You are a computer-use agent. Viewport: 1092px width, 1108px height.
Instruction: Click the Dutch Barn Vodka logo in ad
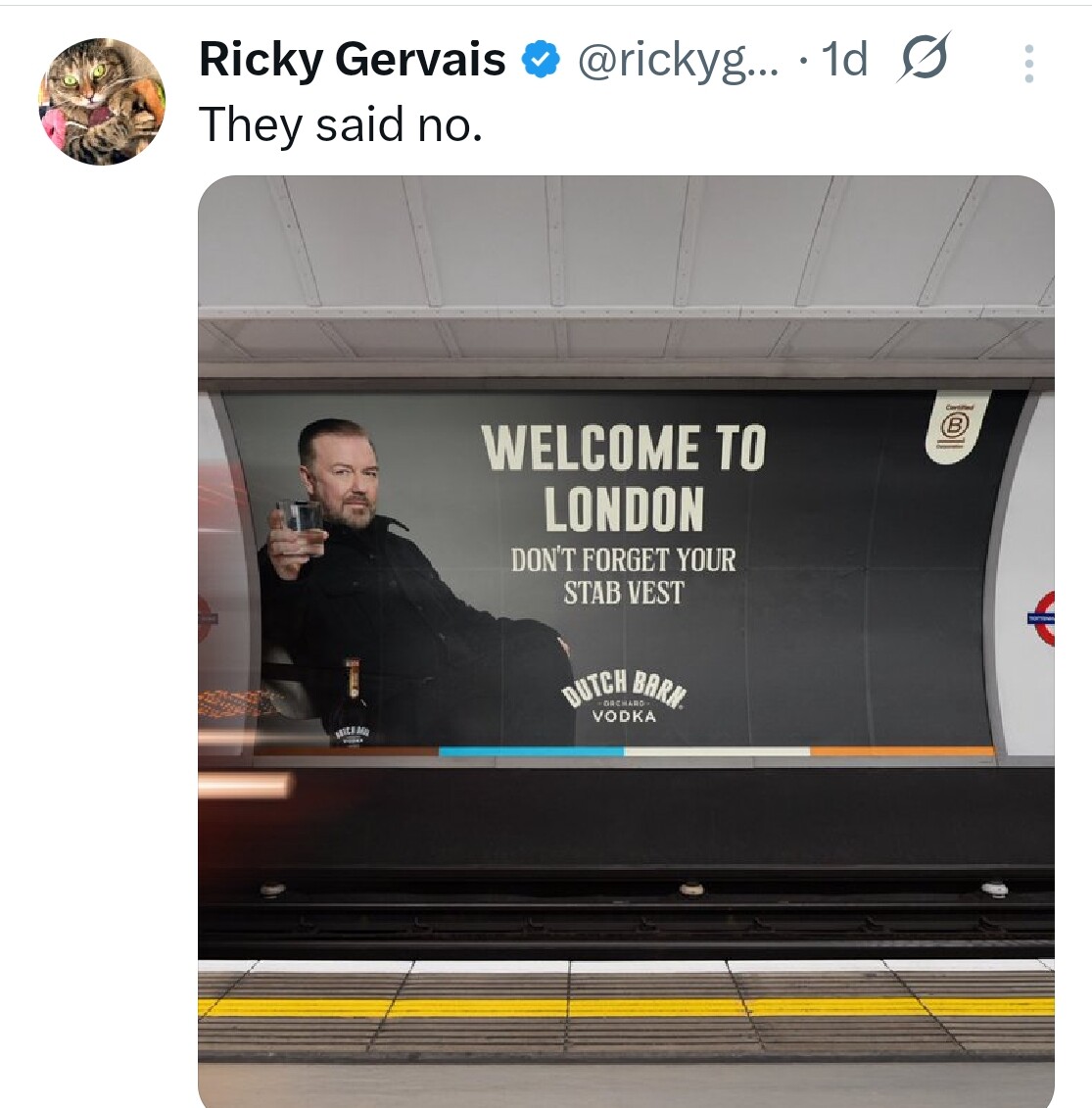(624, 696)
